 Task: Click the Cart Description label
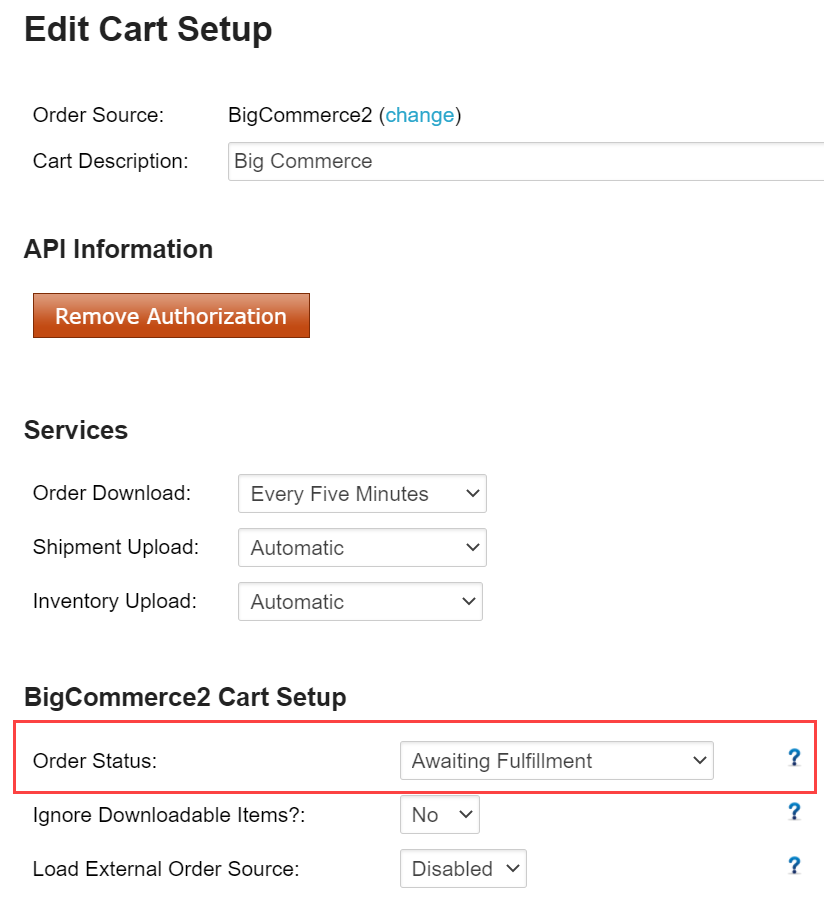[x=111, y=162]
